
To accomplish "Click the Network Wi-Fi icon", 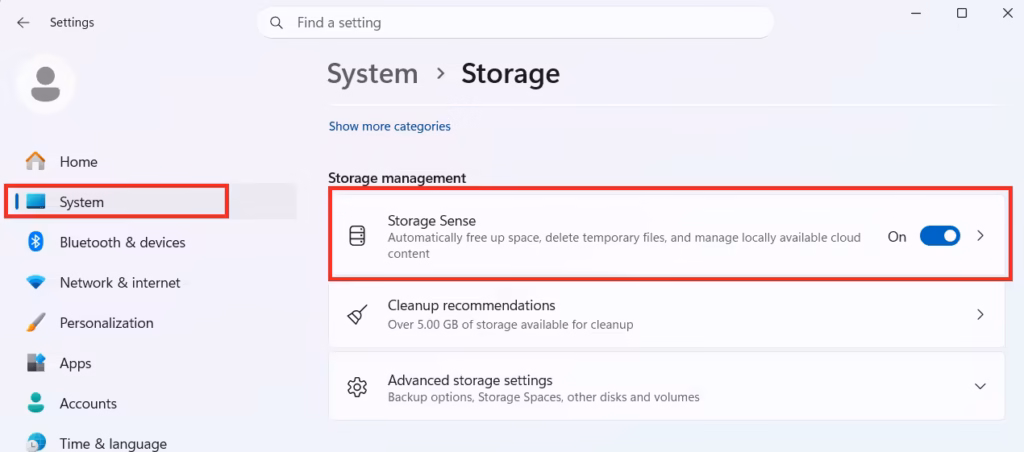I will pyautogui.click(x=35, y=283).
